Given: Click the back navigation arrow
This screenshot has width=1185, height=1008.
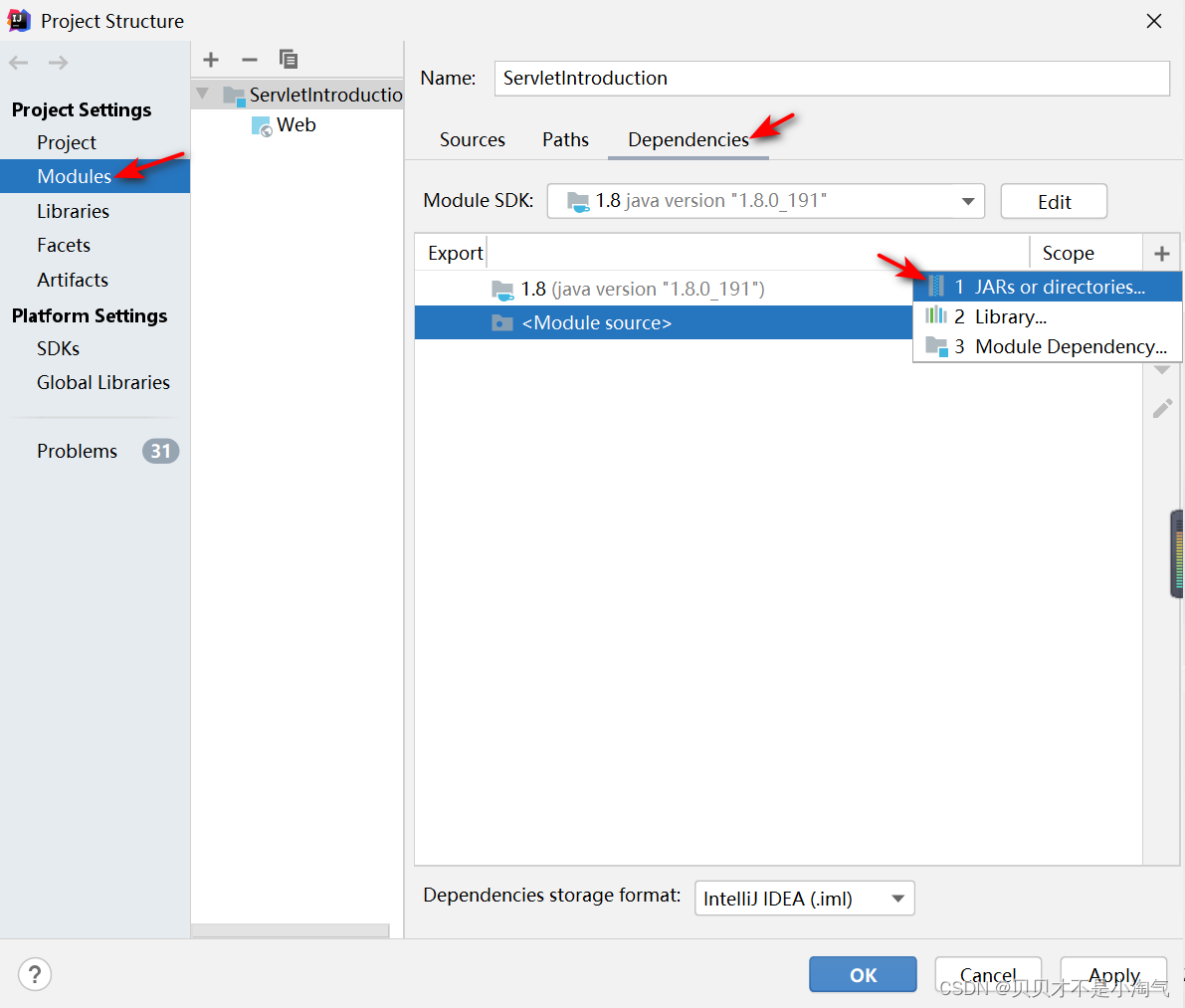Looking at the screenshot, I should (x=19, y=63).
